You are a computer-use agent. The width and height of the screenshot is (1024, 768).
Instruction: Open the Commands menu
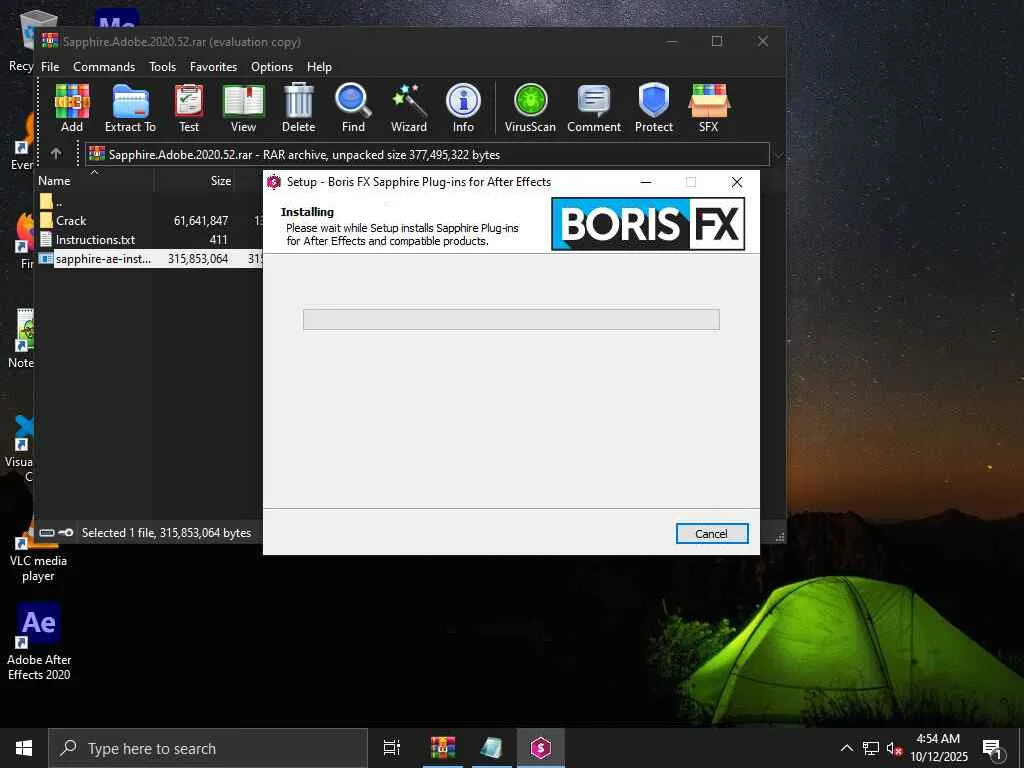coord(104,67)
